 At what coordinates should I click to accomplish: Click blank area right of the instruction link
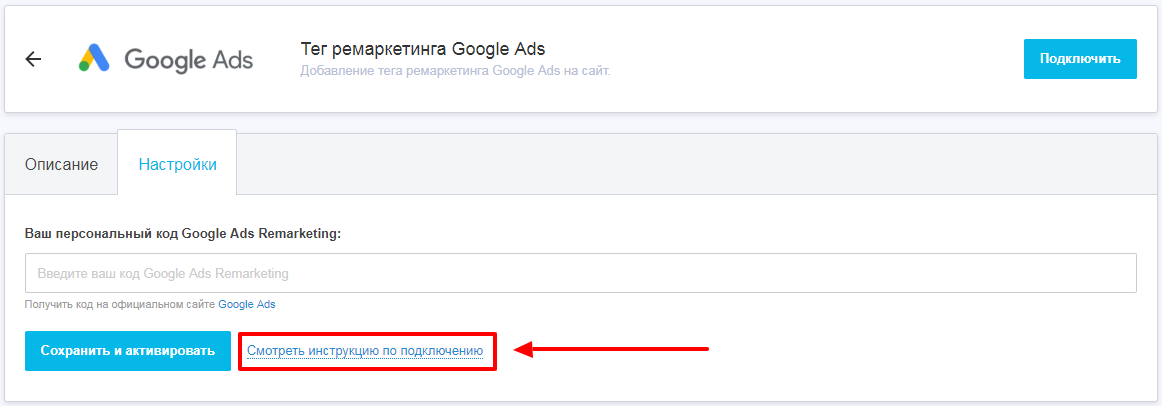tap(900, 351)
